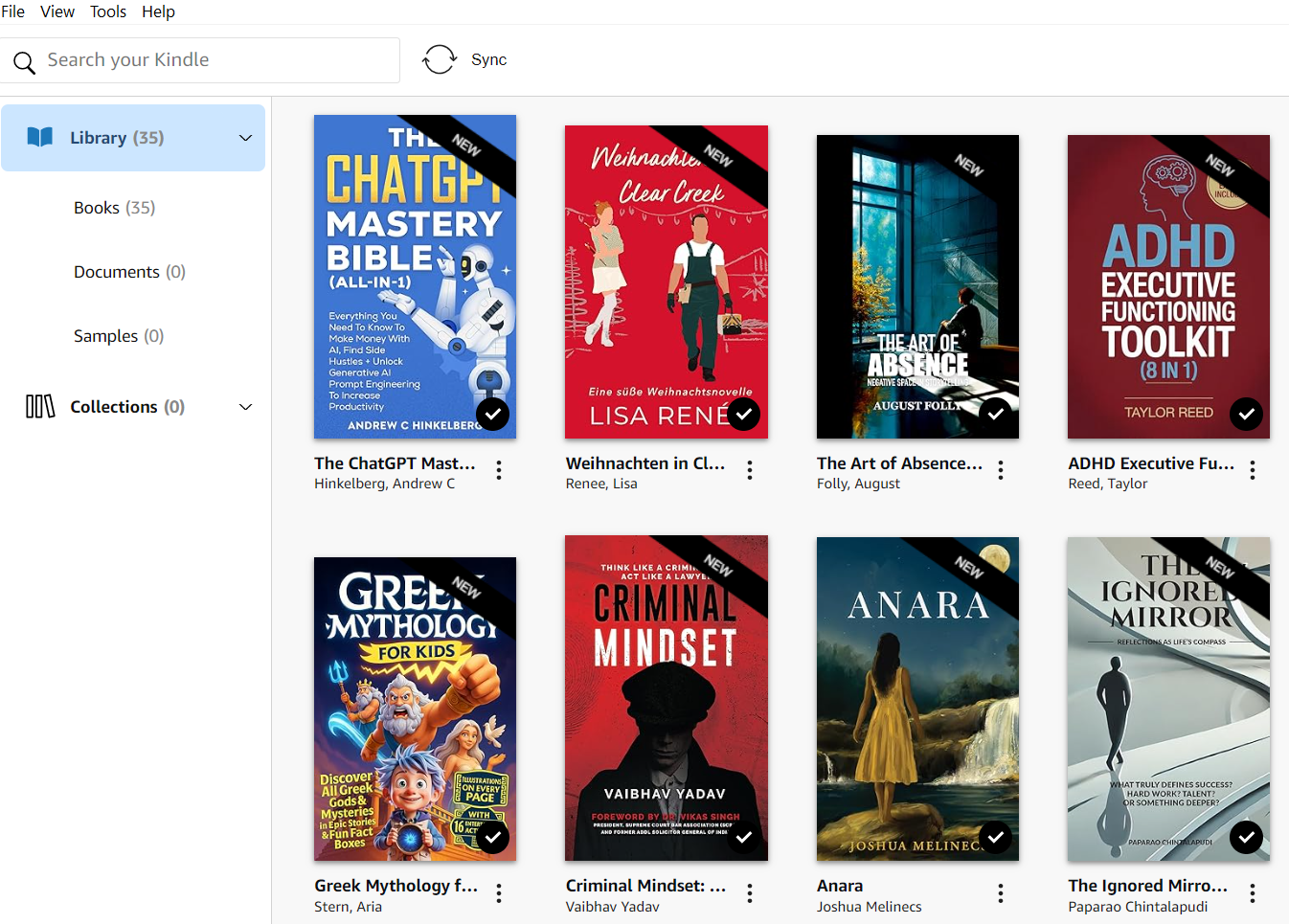Click the downloaded checkmark on Greek Mythology cover
Screen dimensions: 1289x924
click(492, 837)
